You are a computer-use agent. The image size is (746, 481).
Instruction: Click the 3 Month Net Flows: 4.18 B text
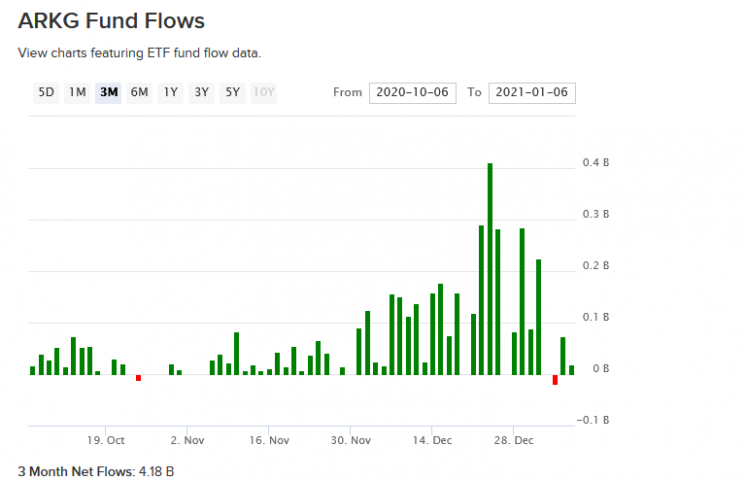pos(96,471)
